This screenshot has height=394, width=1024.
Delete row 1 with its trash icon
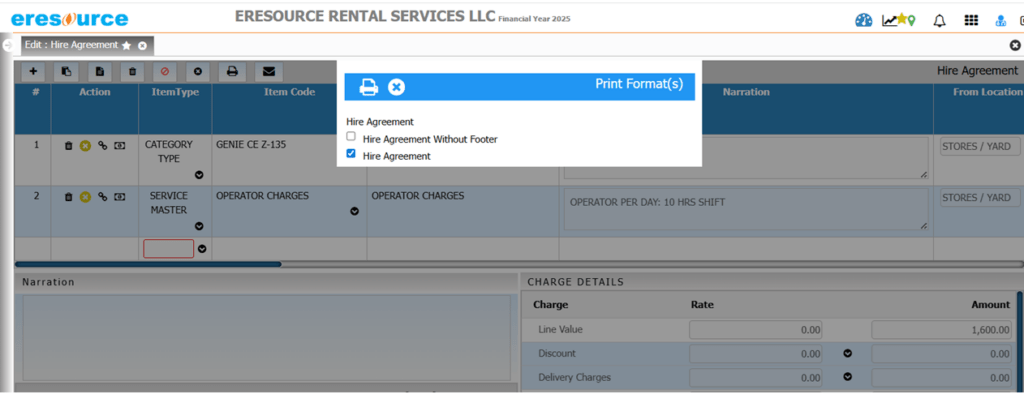[x=69, y=146]
